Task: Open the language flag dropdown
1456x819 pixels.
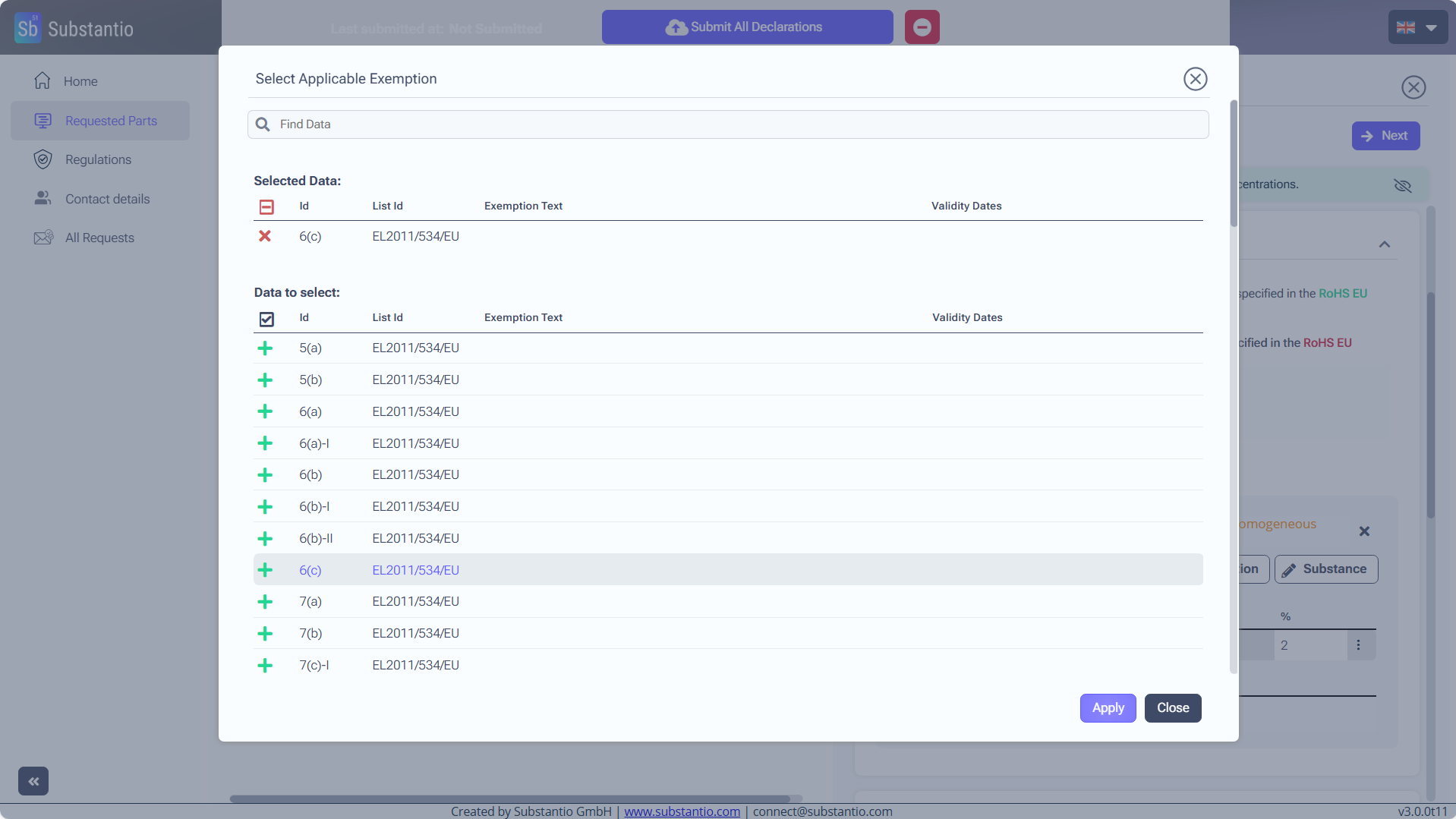Action: [x=1417, y=27]
